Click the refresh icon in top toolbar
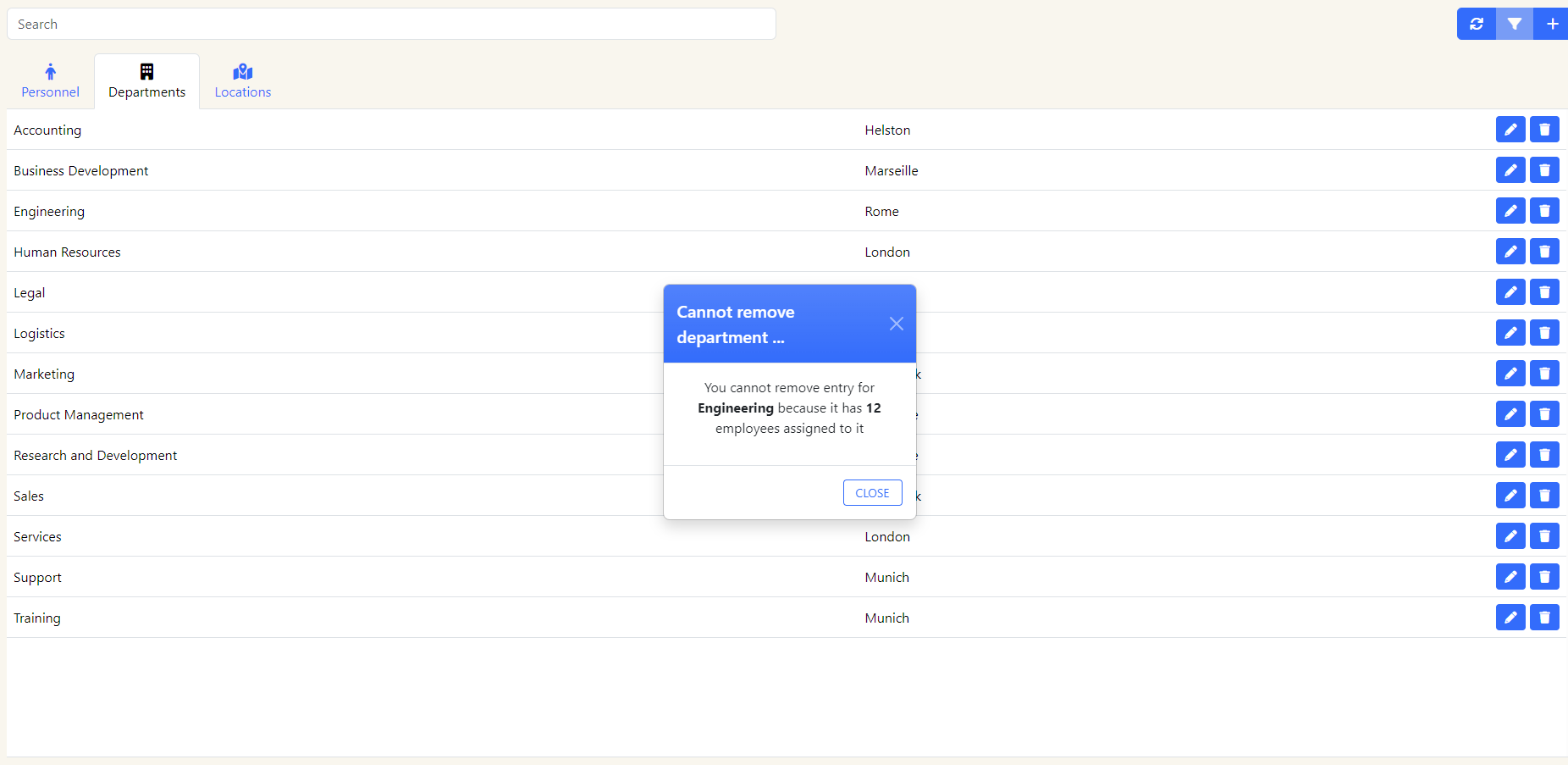The width and height of the screenshot is (1568, 765). pyautogui.click(x=1476, y=24)
